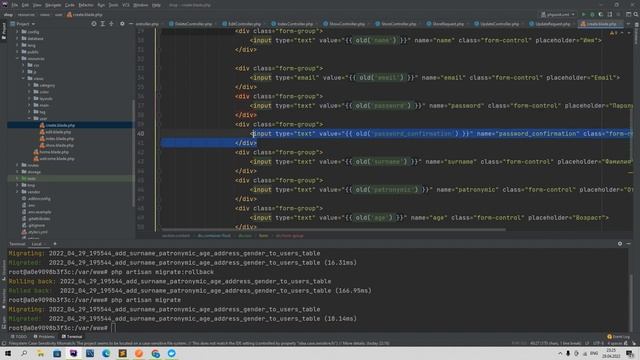Switch to UpdateRequest.php editor tab
The height and width of the screenshot is (360, 640).
pyautogui.click(x=550, y=24)
